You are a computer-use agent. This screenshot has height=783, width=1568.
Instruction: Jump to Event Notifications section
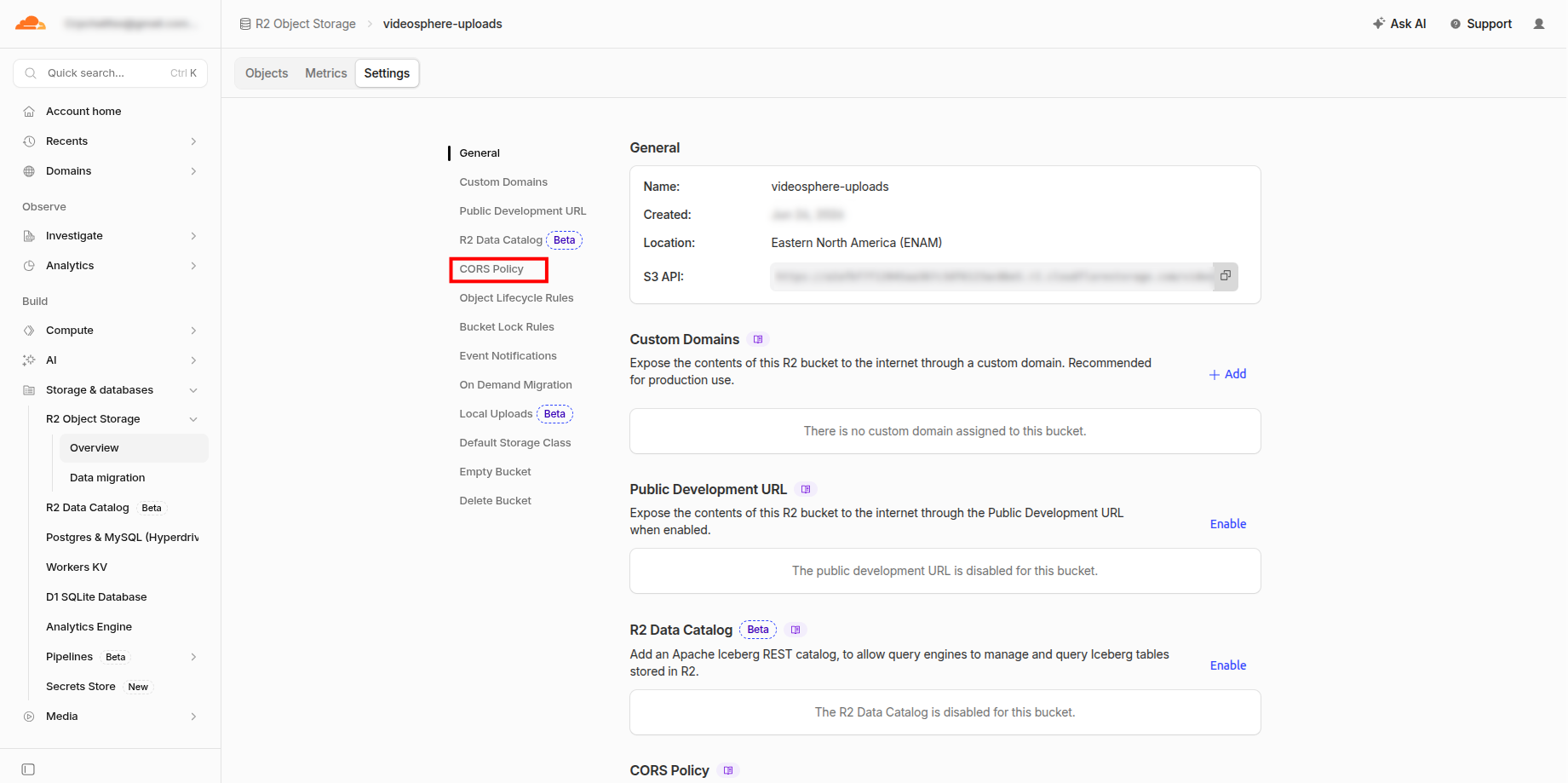(x=508, y=356)
